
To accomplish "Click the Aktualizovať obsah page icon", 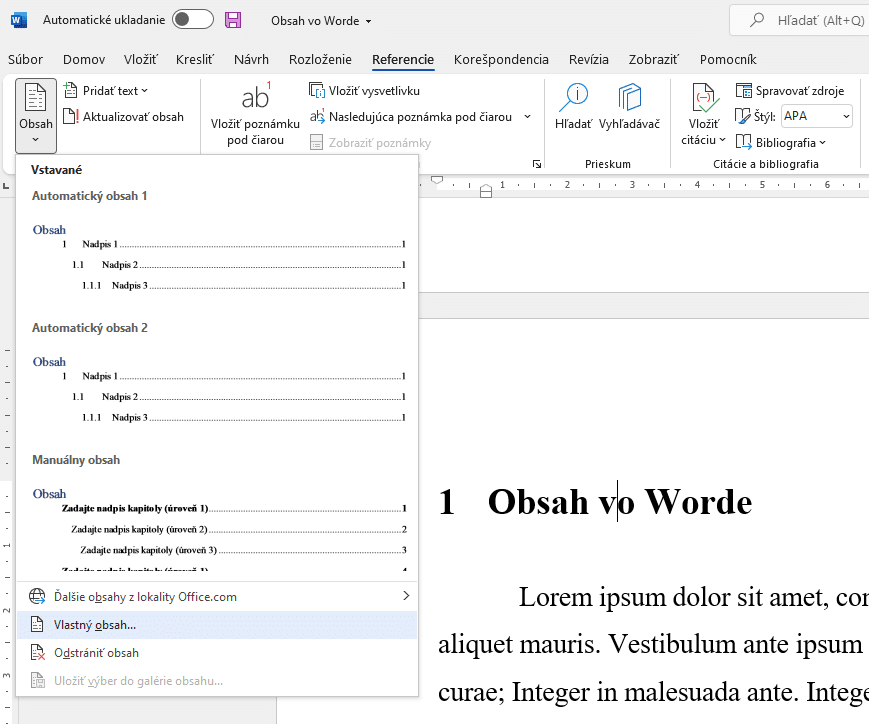I will [x=70, y=116].
